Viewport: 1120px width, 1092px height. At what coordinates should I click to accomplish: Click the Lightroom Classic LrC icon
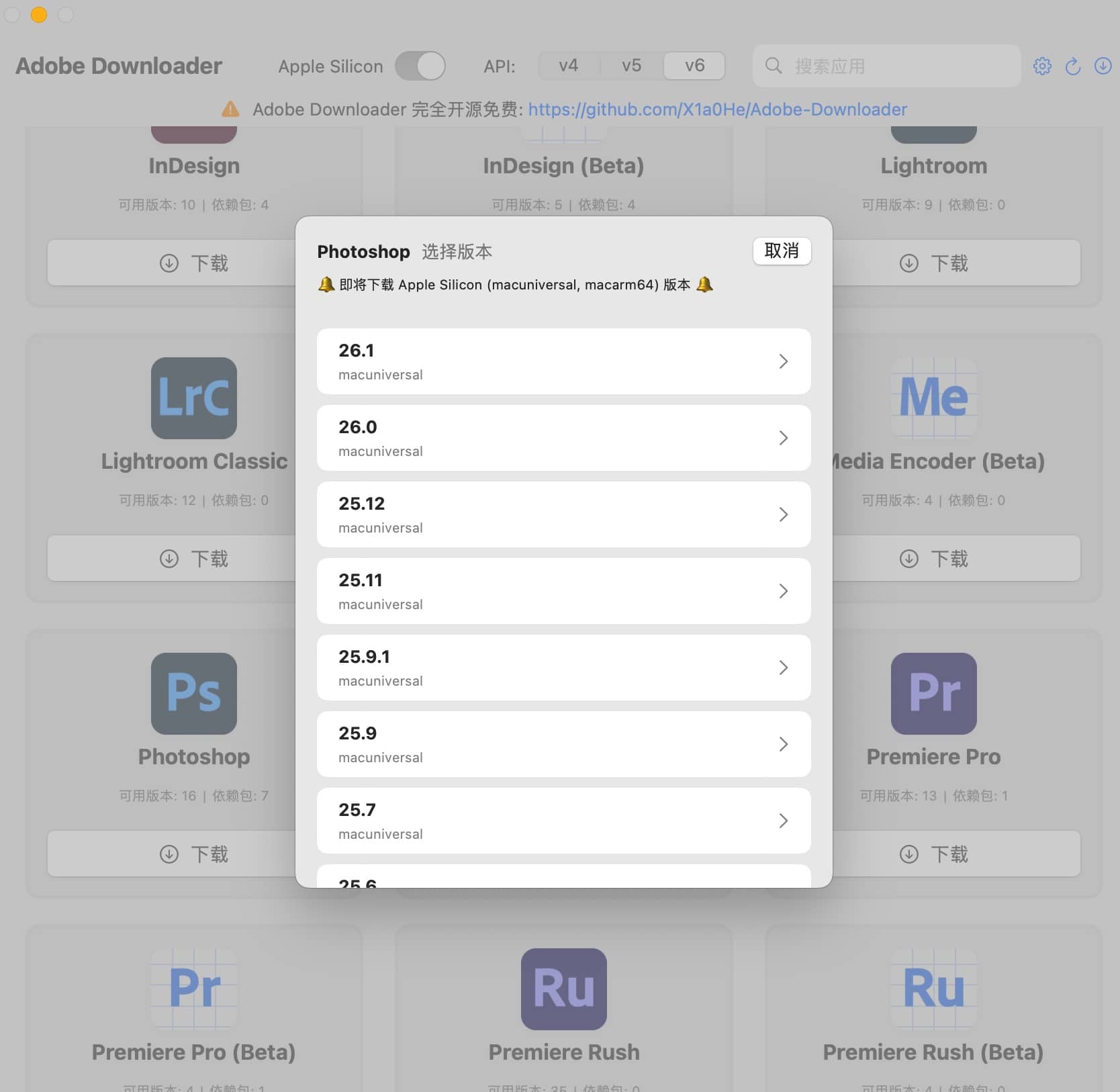point(193,398)
